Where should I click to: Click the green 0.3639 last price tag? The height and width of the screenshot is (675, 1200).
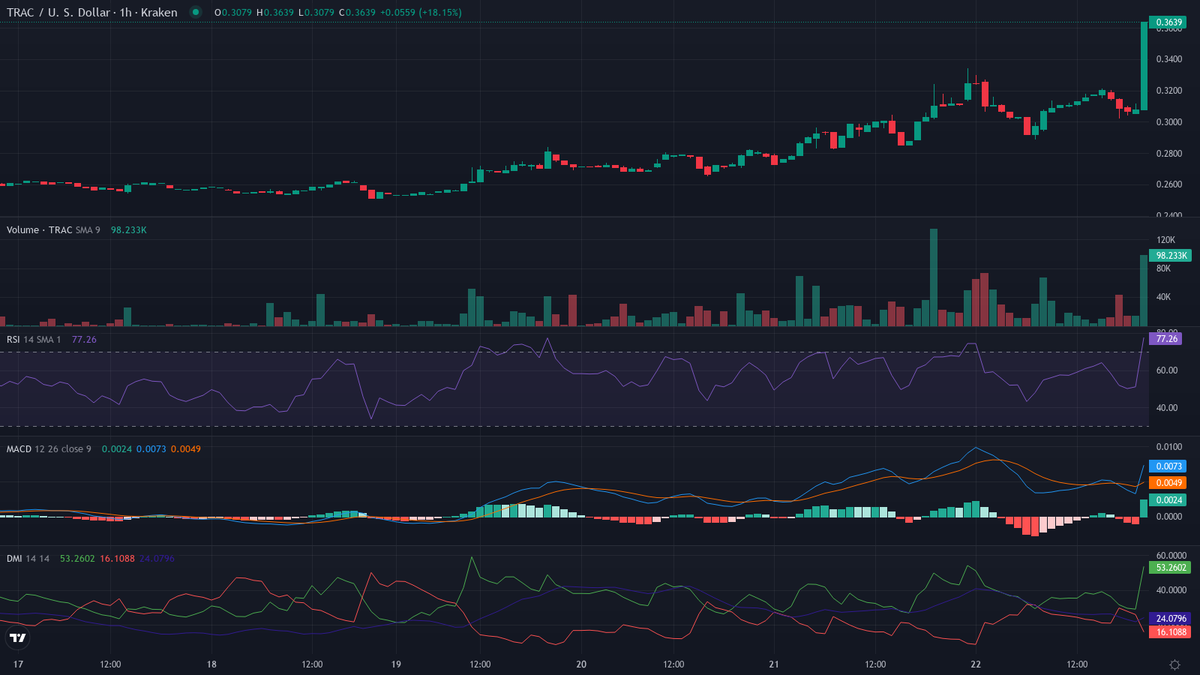click(x=1168, y=22)
